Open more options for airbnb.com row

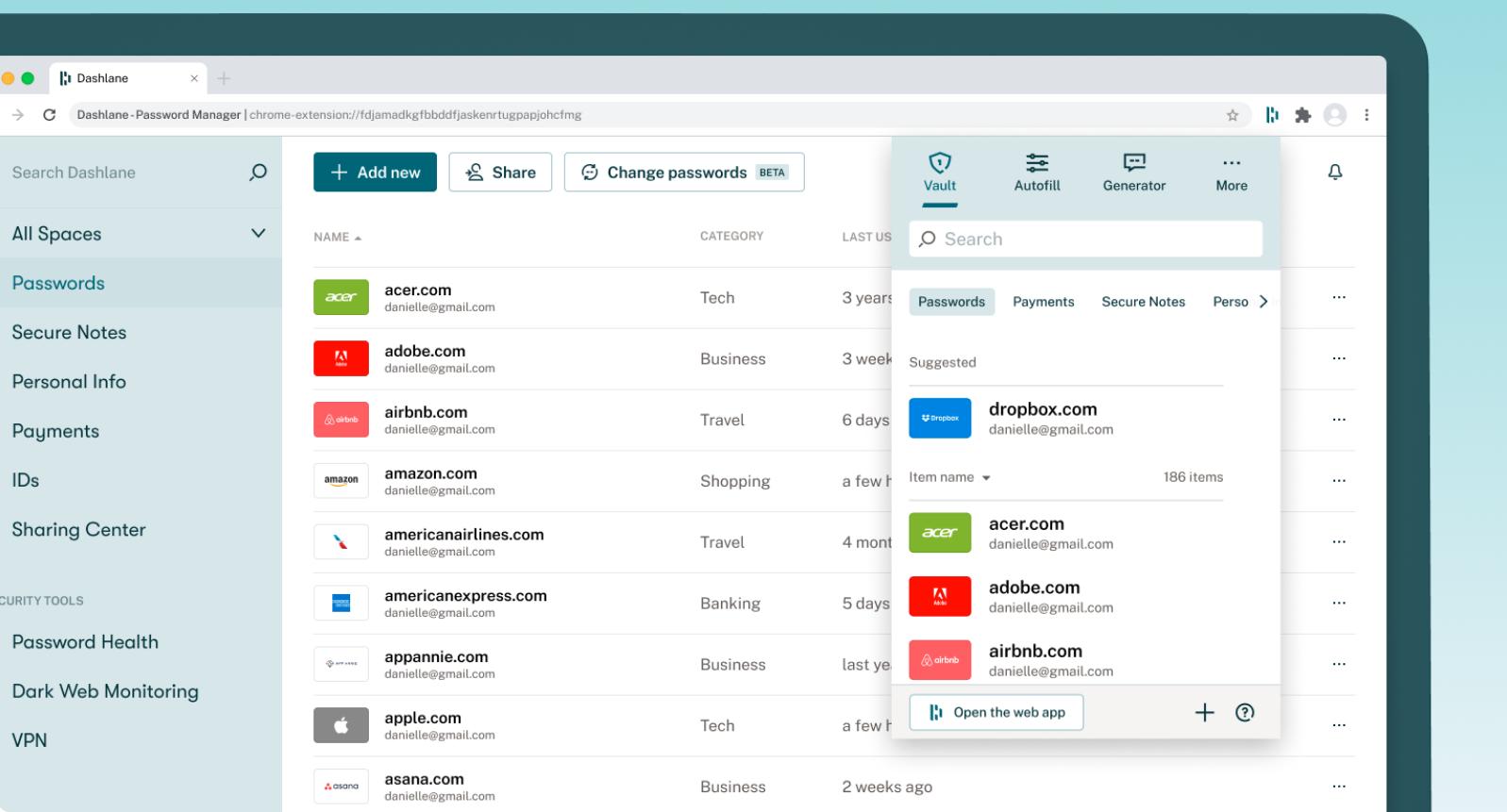(x=1339, y=420)
